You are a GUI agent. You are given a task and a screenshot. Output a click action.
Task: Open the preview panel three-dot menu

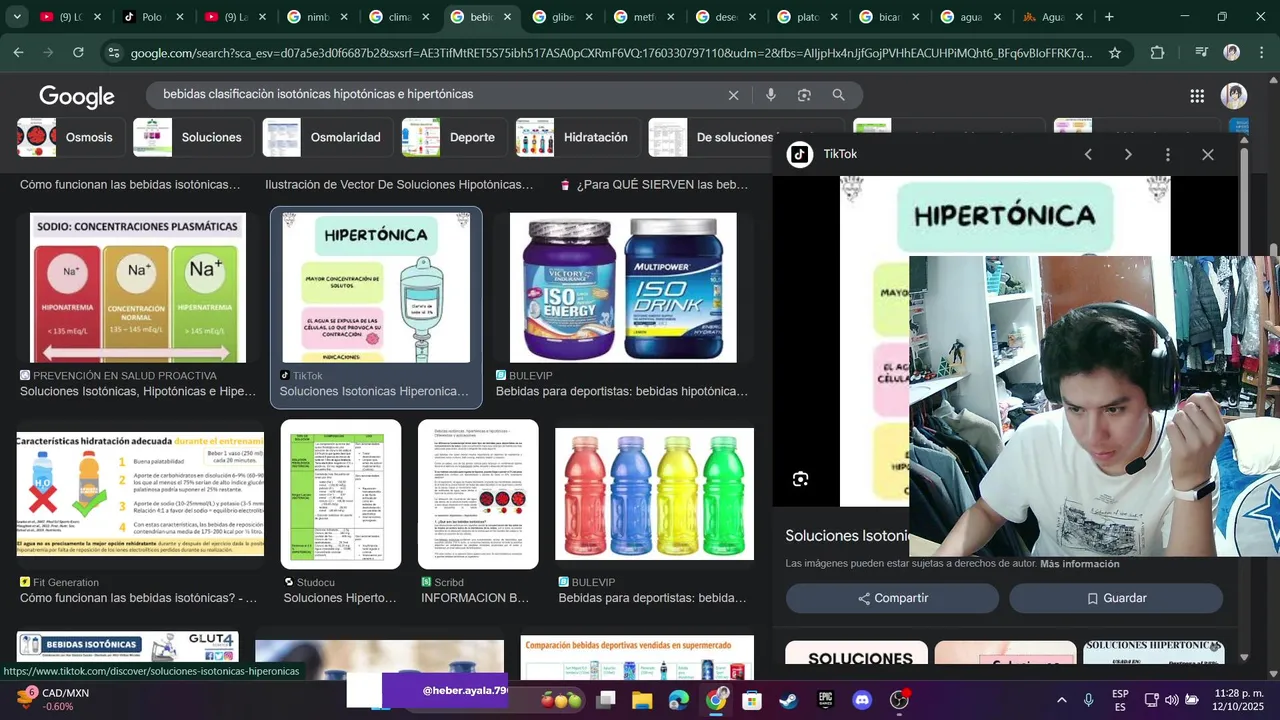click(x=1167, y=154)
